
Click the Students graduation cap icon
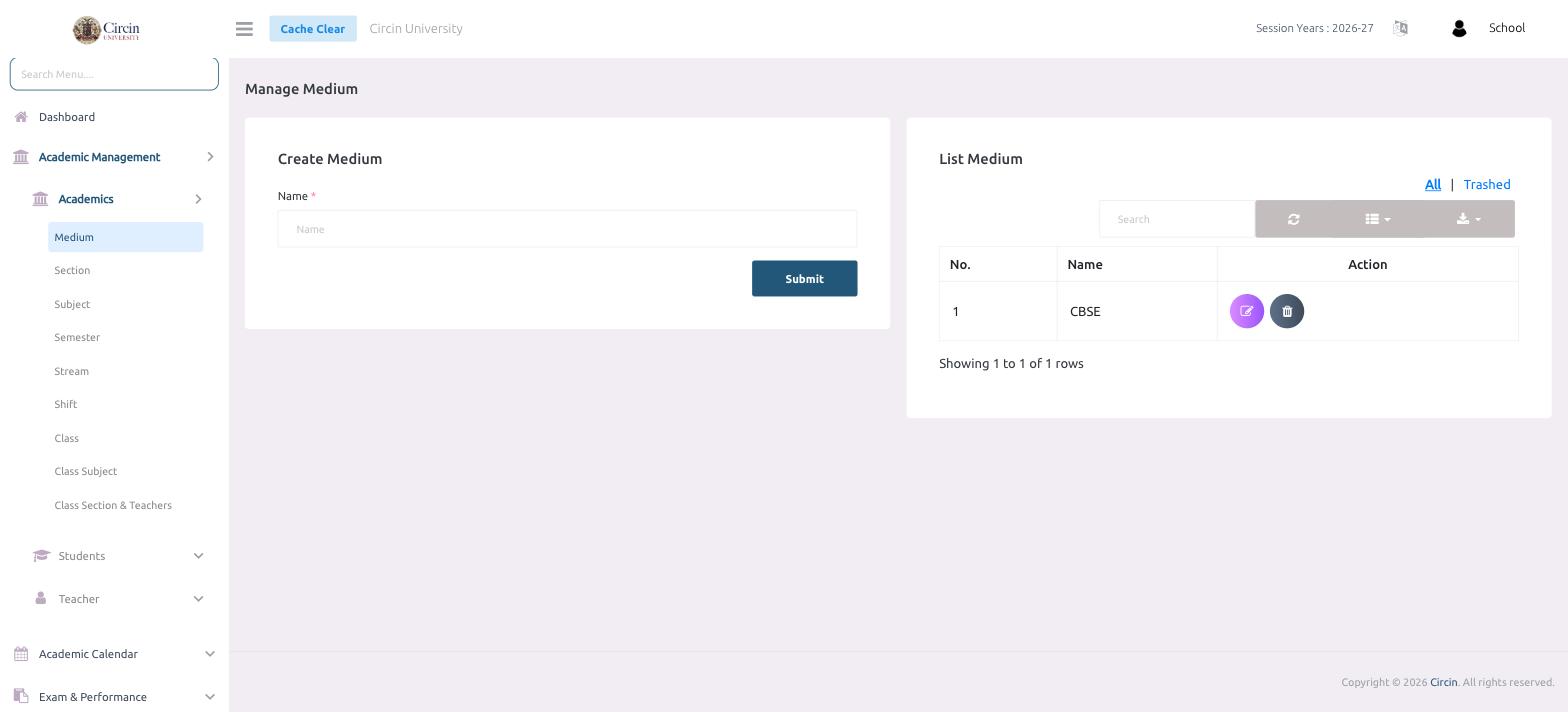[x=41, y=556]
